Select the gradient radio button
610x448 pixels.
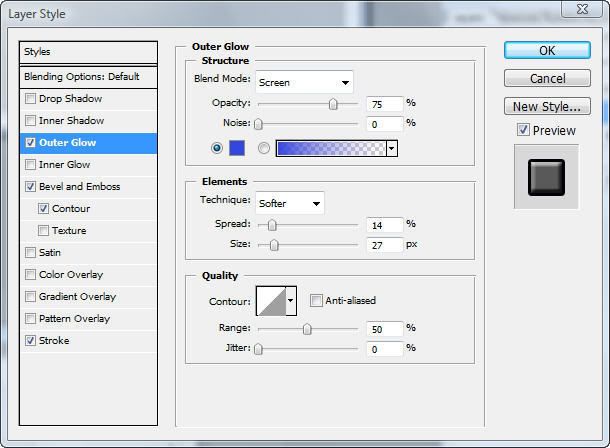(264, 148)
